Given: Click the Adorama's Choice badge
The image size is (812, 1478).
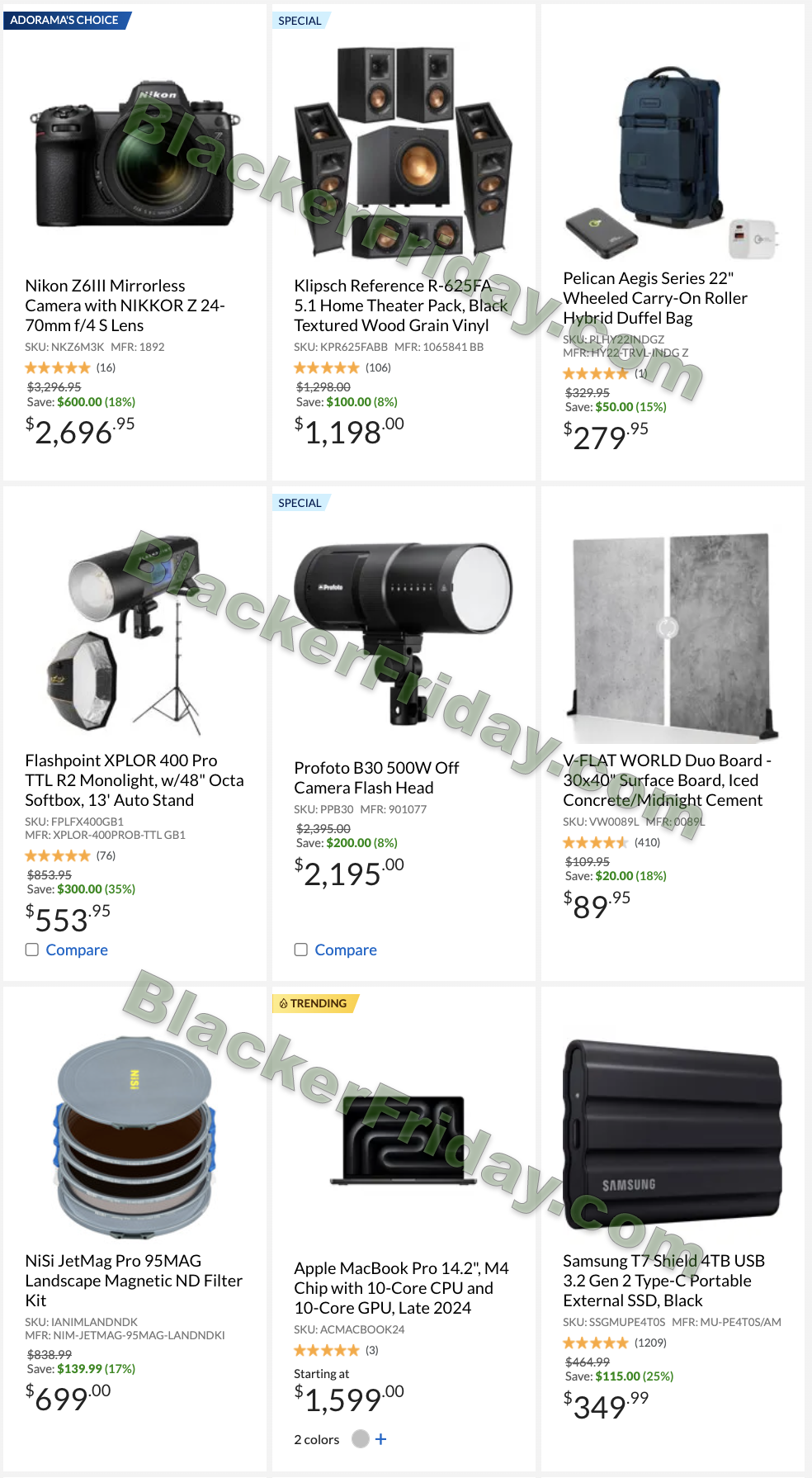Looking at the screenshot, I should [67, 20].
